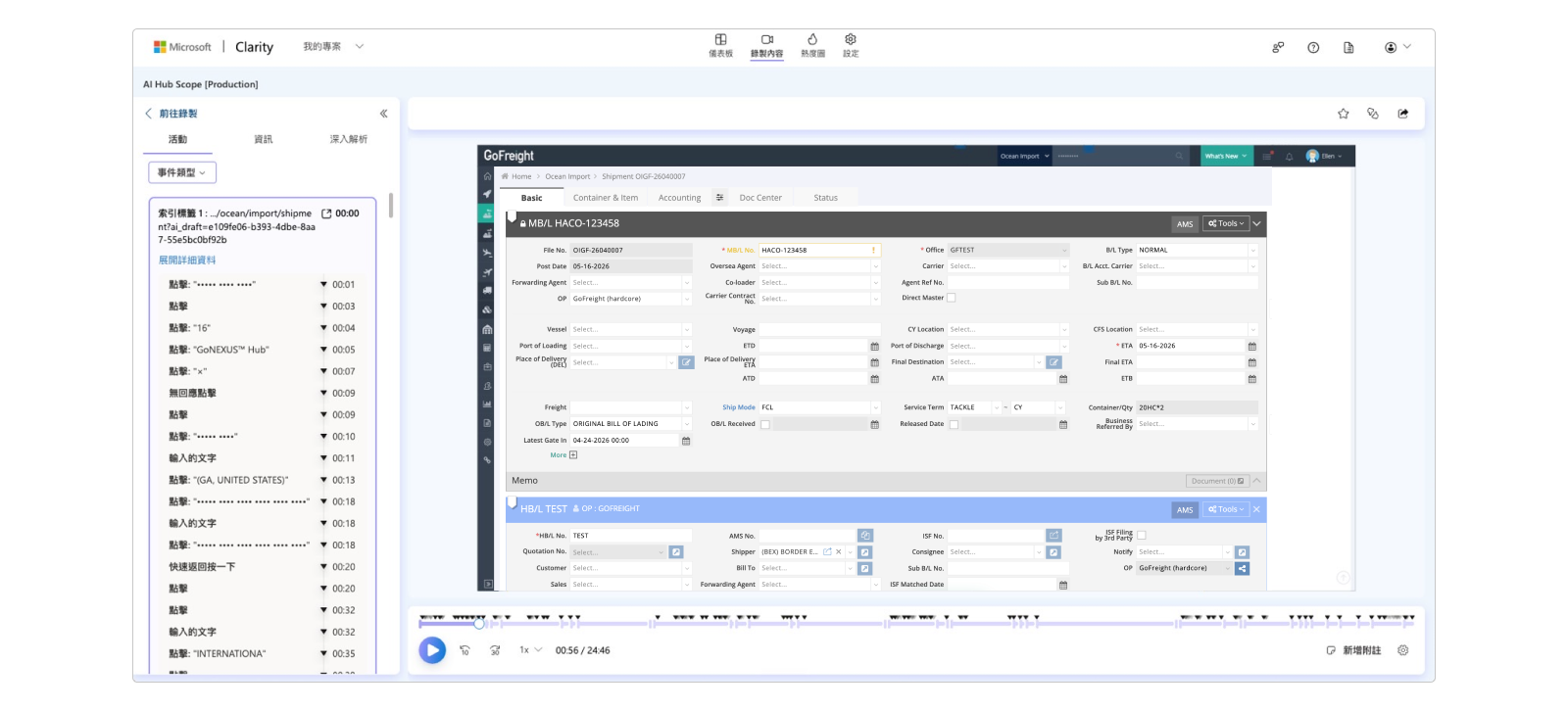This screenshot has height=711, width=1568.
Task: Close the HB/L TEST section with X
Action: coord(1257,509)
